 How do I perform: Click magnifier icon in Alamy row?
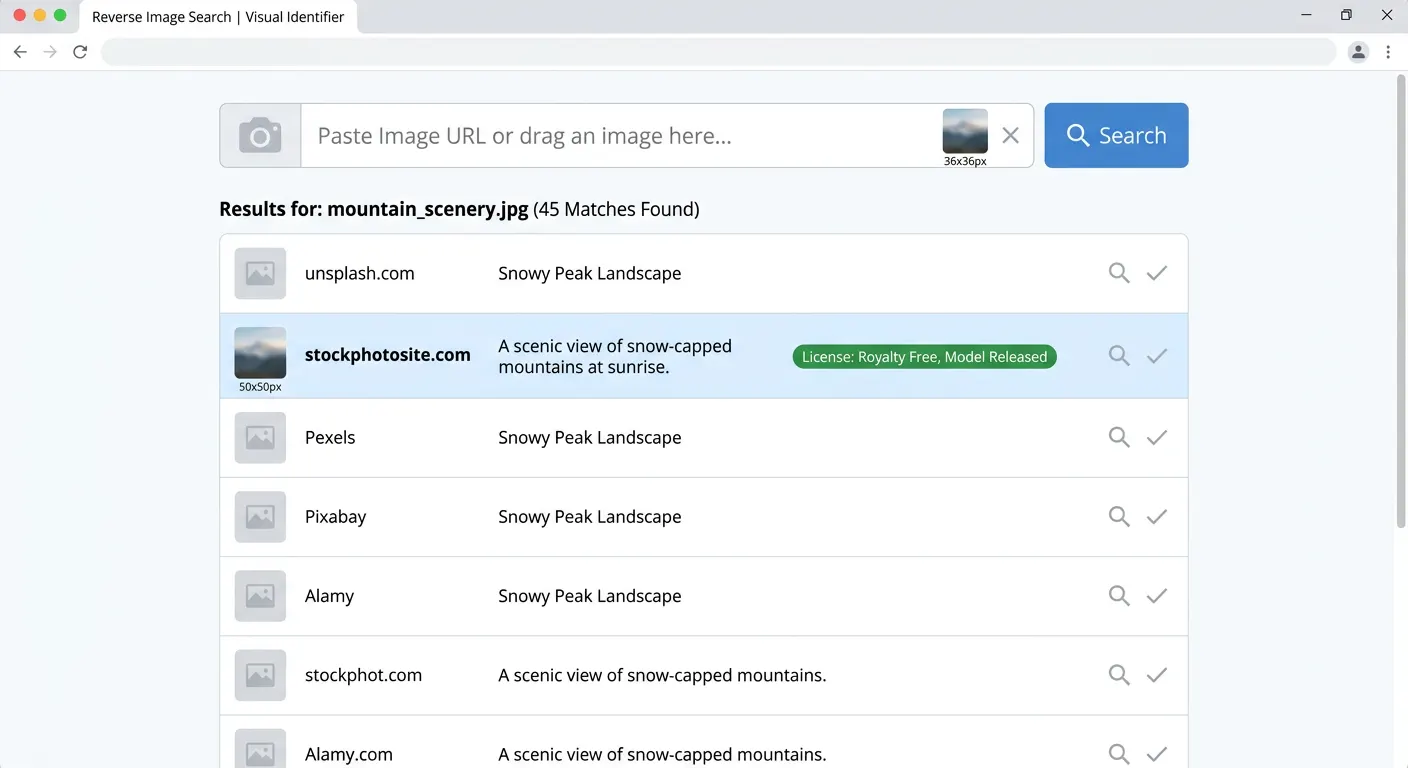click(x=1119, y=595)
